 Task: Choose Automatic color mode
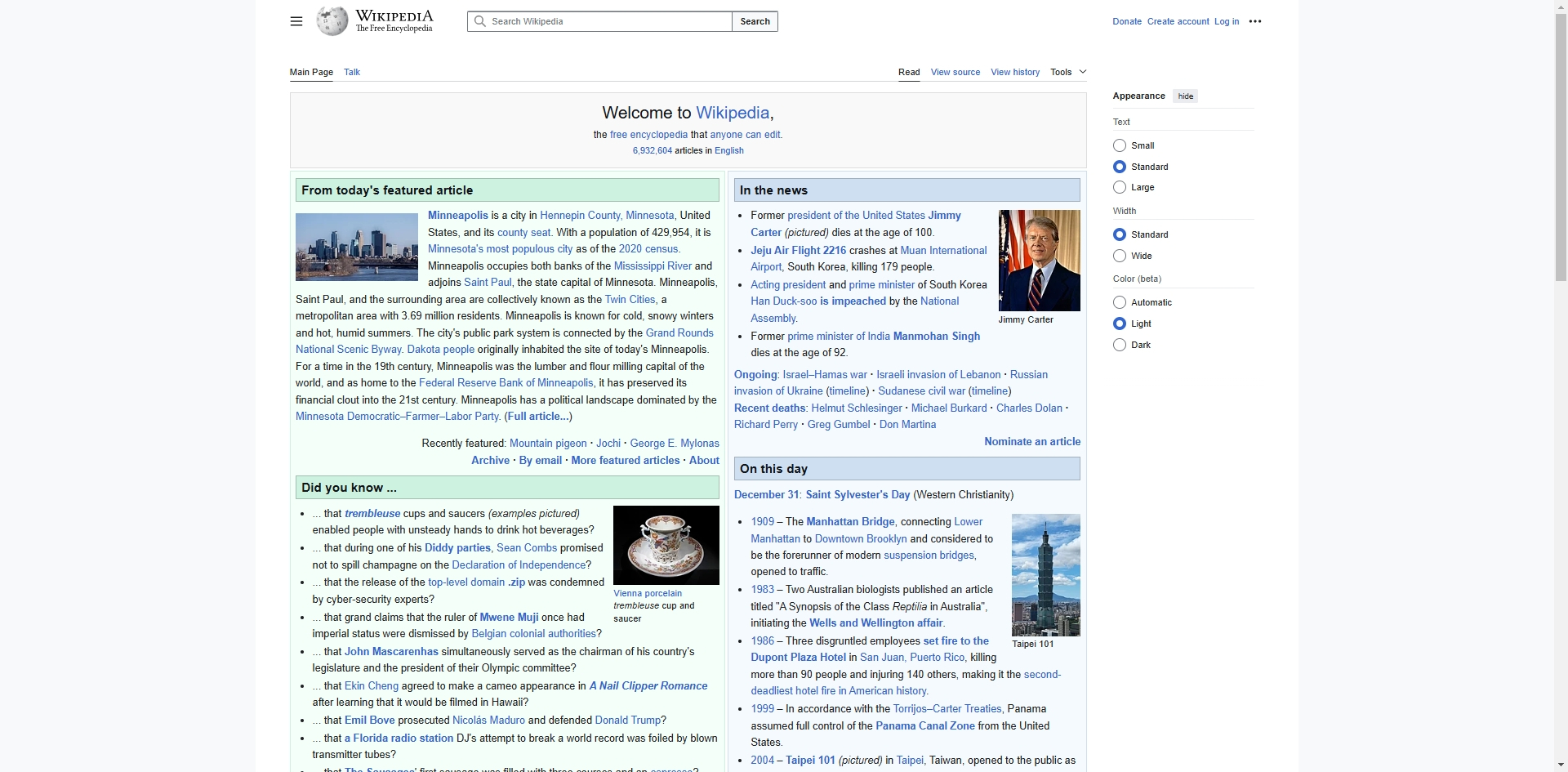tap(1120, 302)
